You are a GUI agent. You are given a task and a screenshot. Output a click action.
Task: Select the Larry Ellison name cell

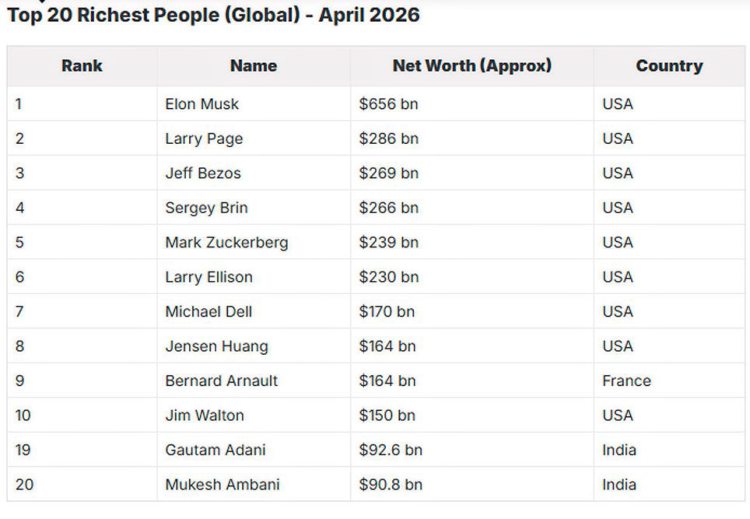(209, 277)
